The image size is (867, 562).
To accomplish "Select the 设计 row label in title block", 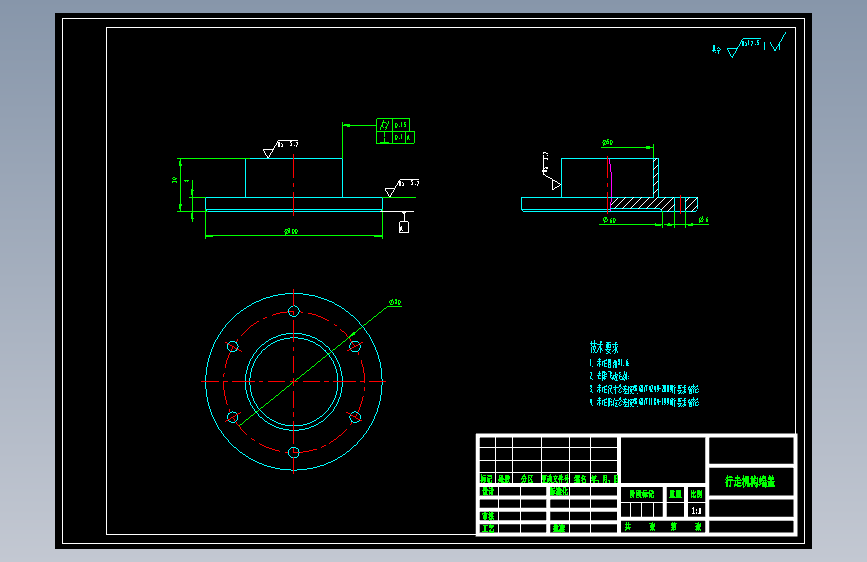I will click(x=488, y=491).
